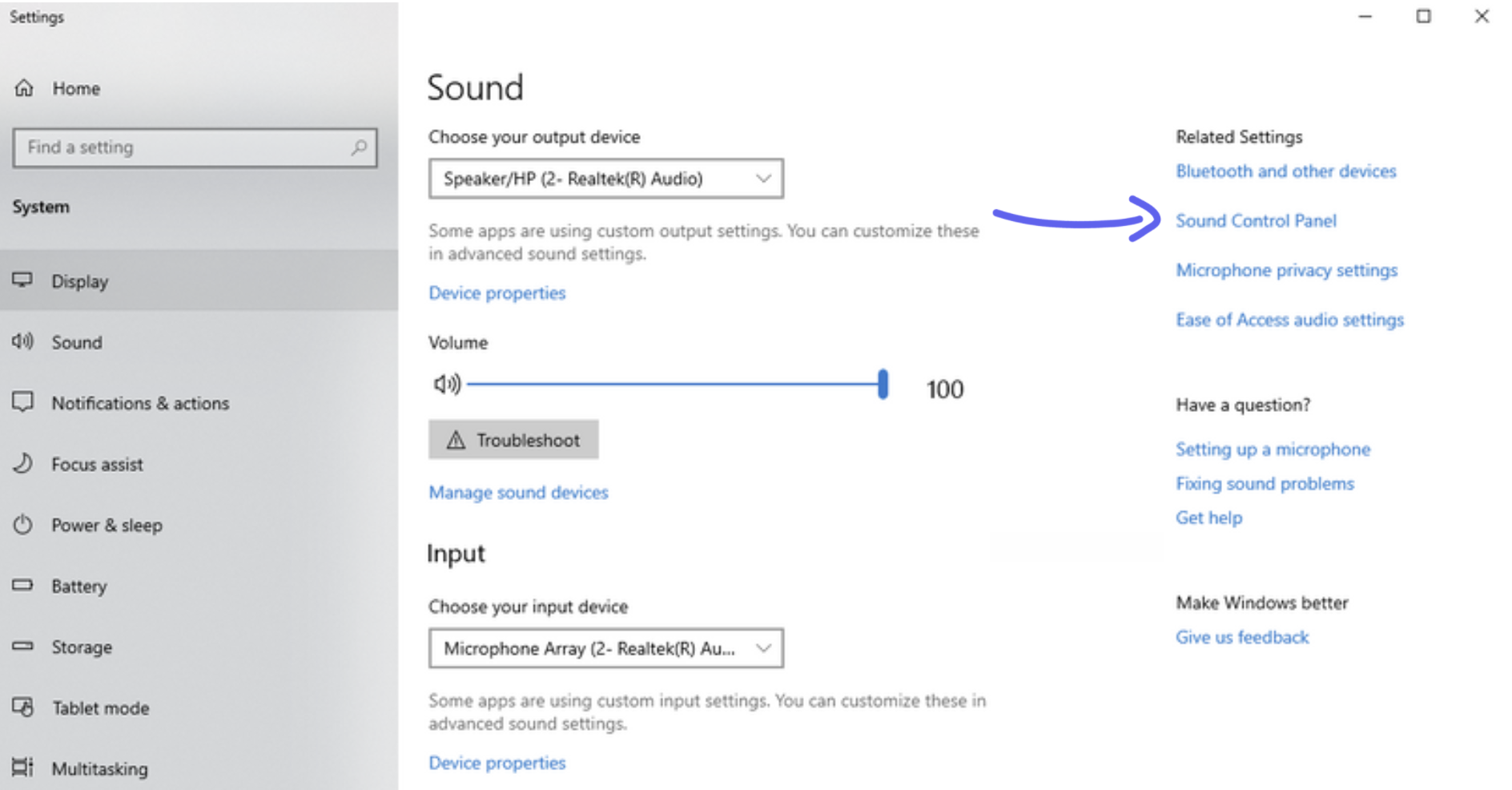Open Manage sound devices link
Screen dimensions: 1512x790
coord(518,493)
